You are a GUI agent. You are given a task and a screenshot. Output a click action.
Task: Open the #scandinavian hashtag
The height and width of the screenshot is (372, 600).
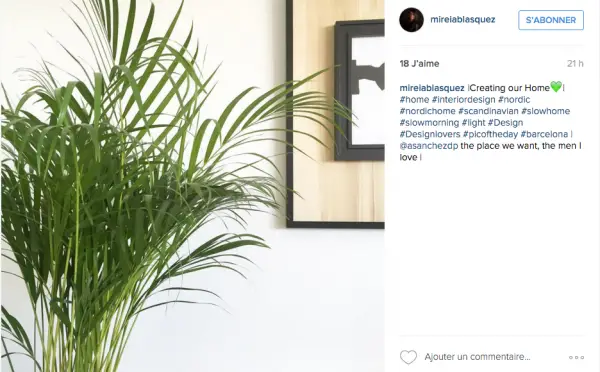[488, 111]
